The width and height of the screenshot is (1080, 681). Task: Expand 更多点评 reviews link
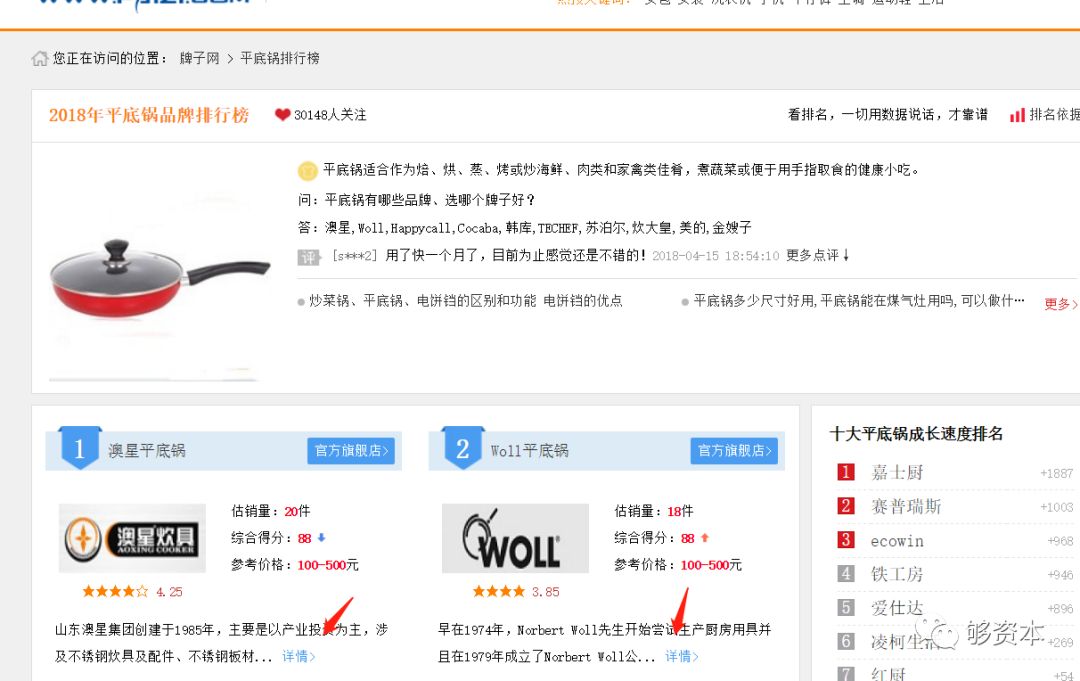[x=818, y=255]
